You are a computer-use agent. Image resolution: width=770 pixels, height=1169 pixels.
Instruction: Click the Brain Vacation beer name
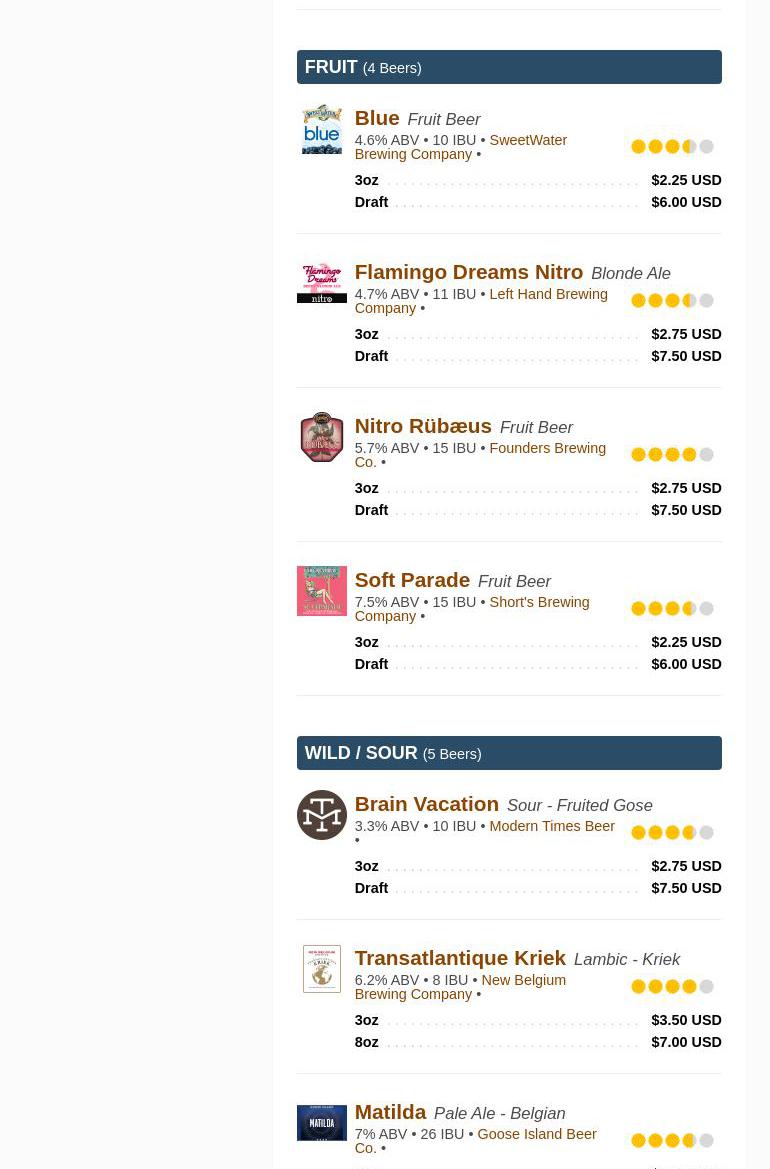pyautogui.click(x=426, y=804)
